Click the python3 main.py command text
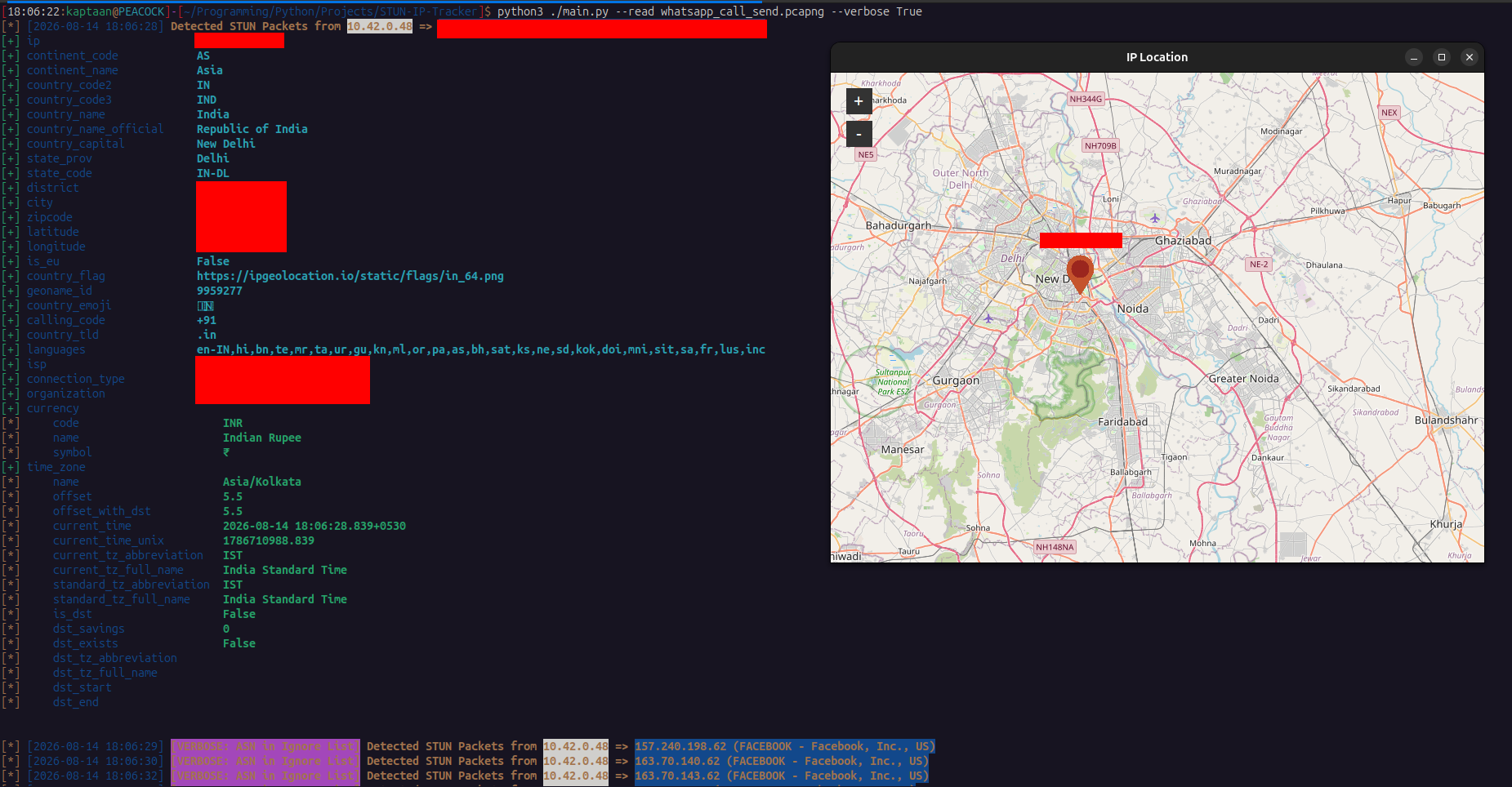1512x787 pixels. pyautogui.click(x=709, y=11)
